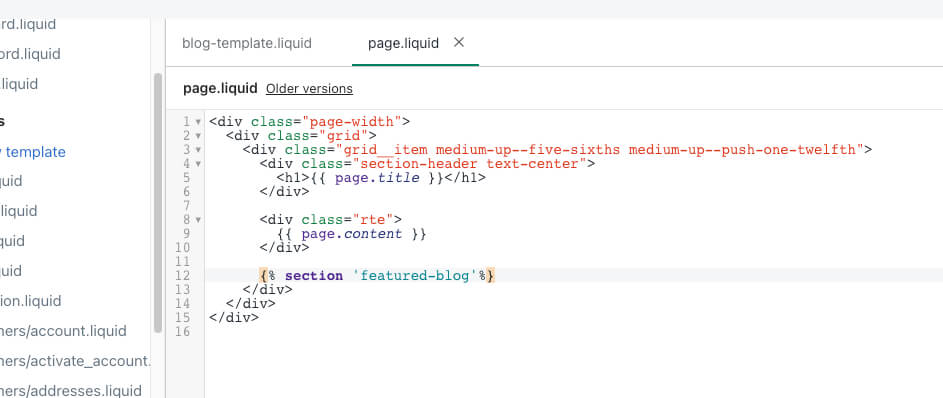Open the file ending in 'ners/addresses.liquid' in the sidebar
Screen dimensions: 943x398
[x=71, y=391]
